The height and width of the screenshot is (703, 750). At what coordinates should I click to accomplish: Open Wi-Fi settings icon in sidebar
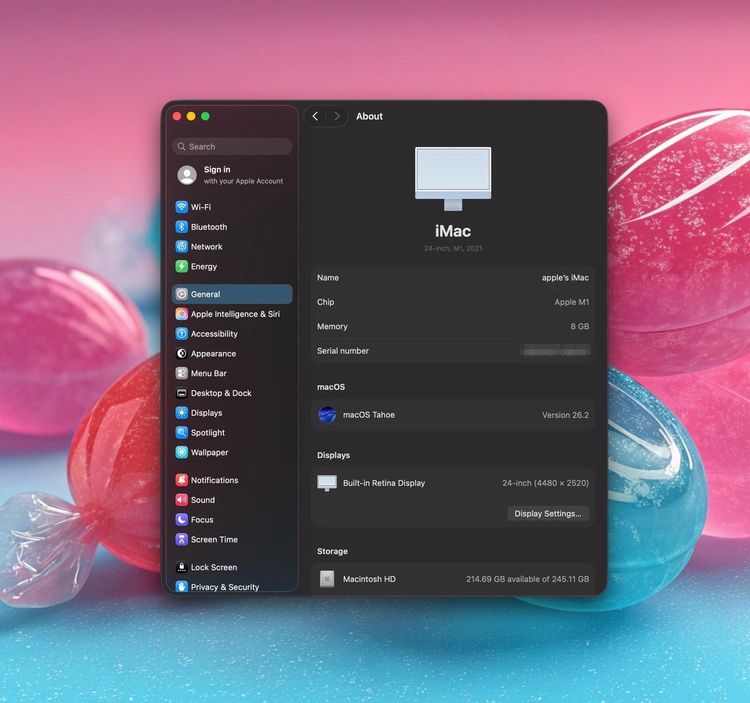(x=181, y=207)
